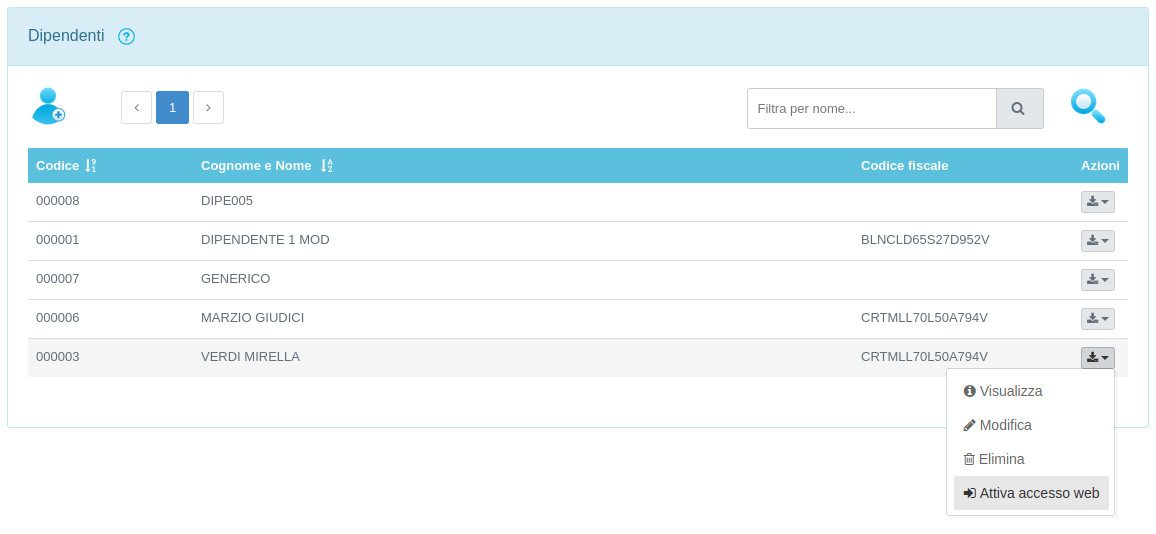Click the Codice fiscale column header
1156x534 pixels.
point(904,166)
